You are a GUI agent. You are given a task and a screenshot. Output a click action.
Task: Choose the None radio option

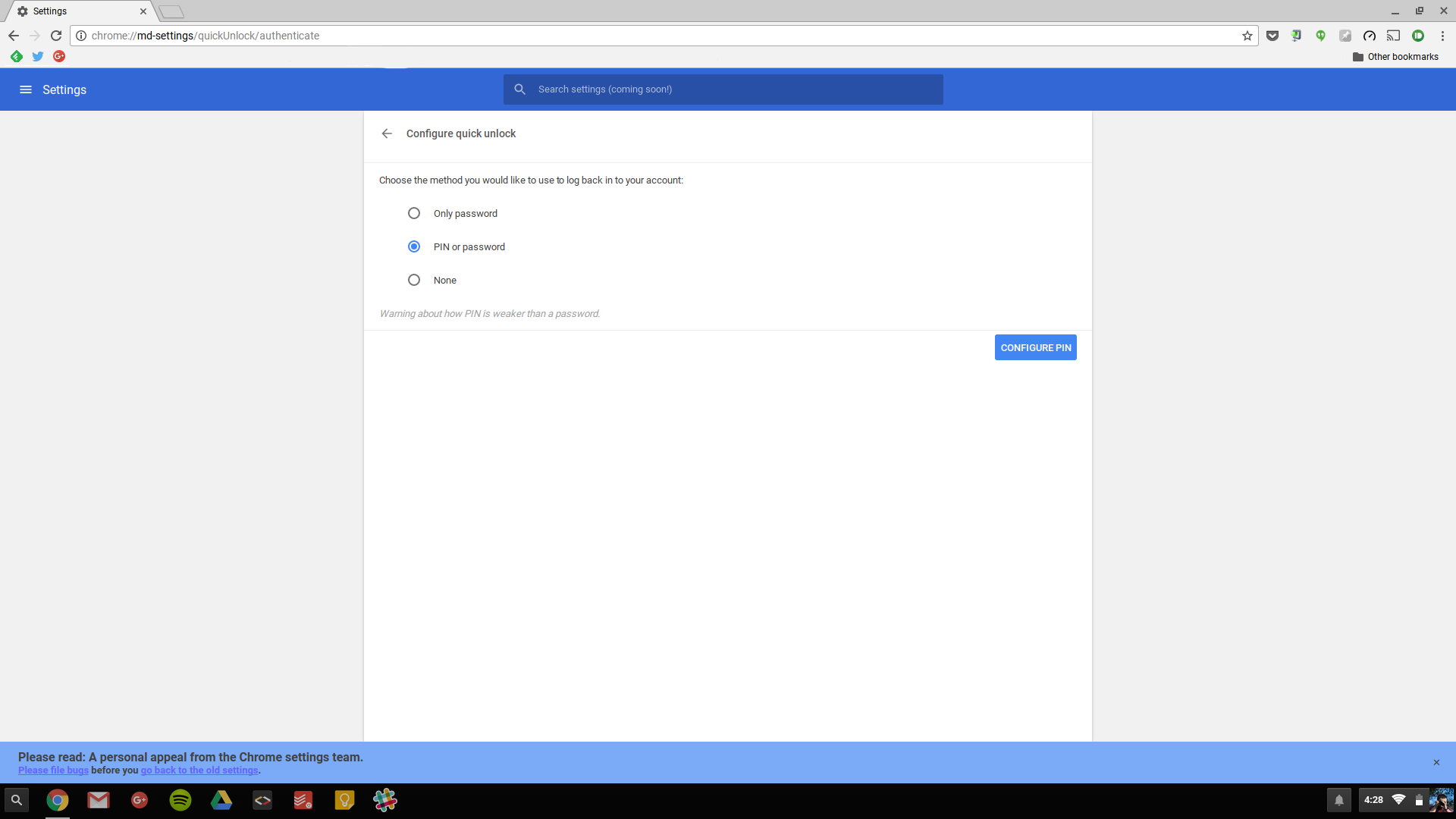click(x=414, y=280)
